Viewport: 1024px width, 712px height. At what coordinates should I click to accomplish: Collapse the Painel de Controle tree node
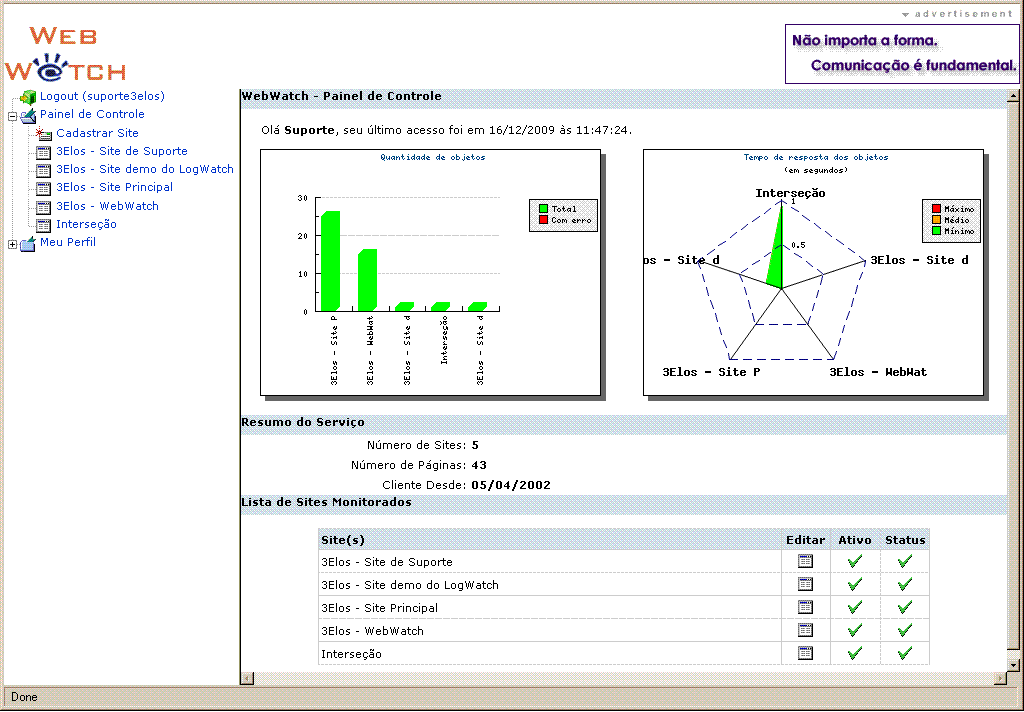point(13,116)
